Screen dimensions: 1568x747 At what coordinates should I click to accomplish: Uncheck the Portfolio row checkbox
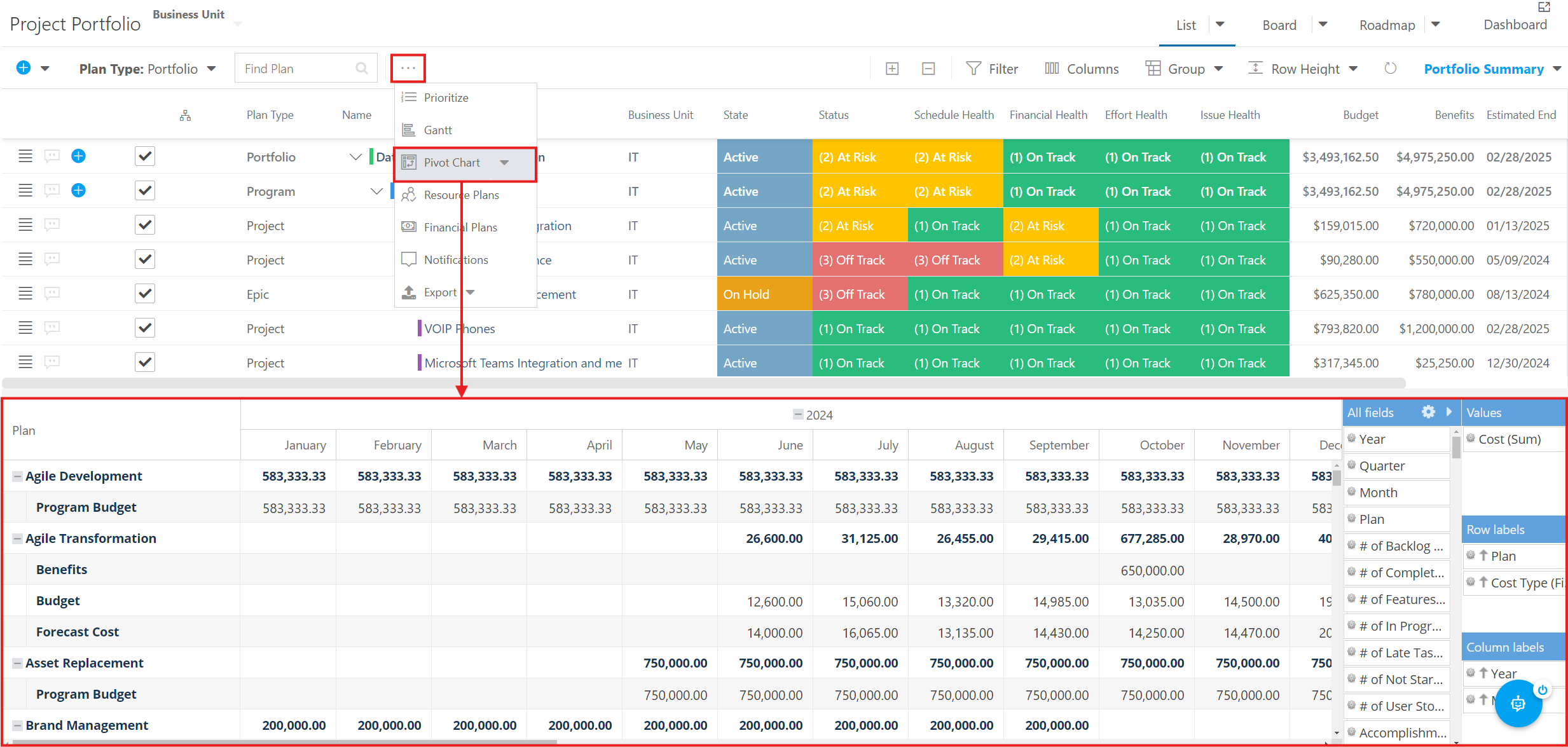coord(145,156)
